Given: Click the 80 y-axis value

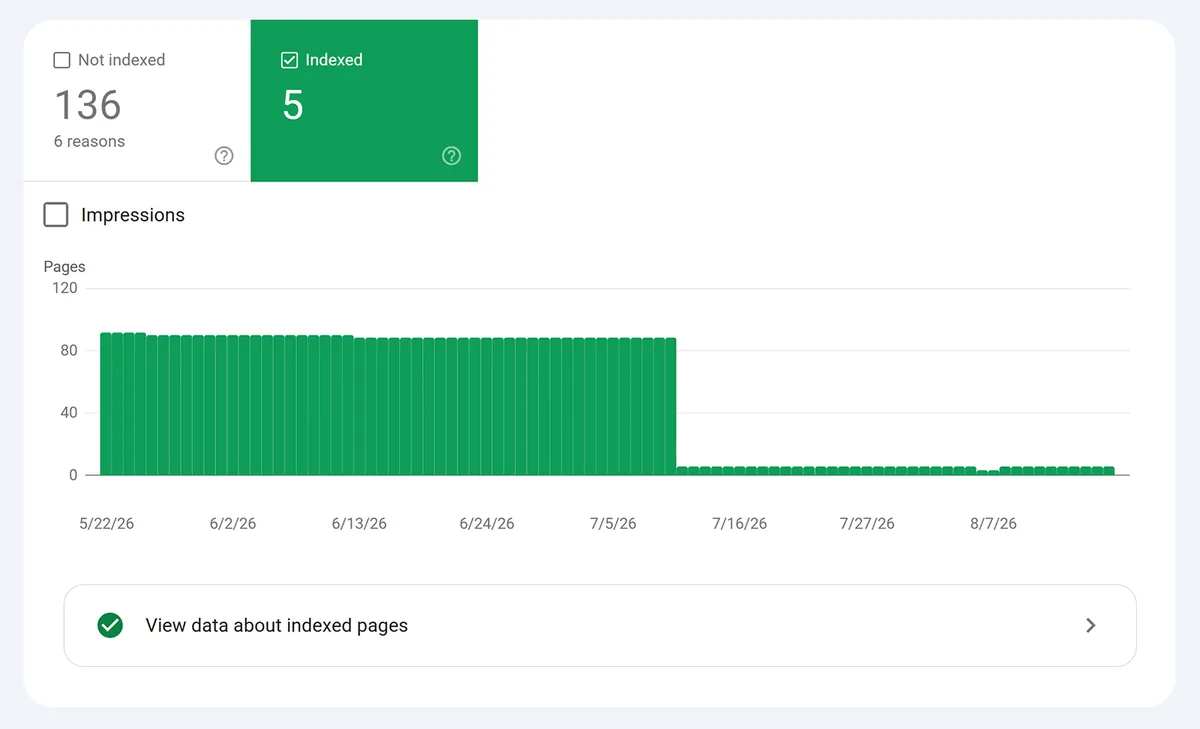Looking at the screenshot, I should tap(68, 350).
